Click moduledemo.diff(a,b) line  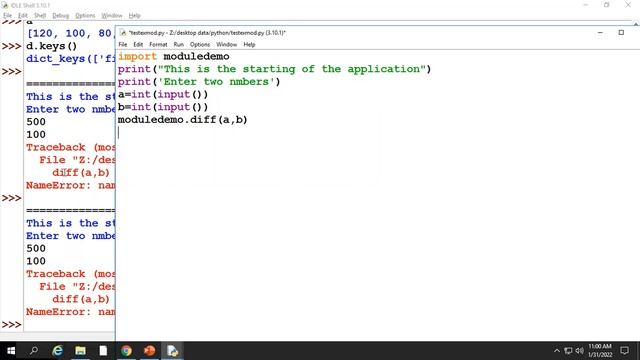click(x=182, y=120)
